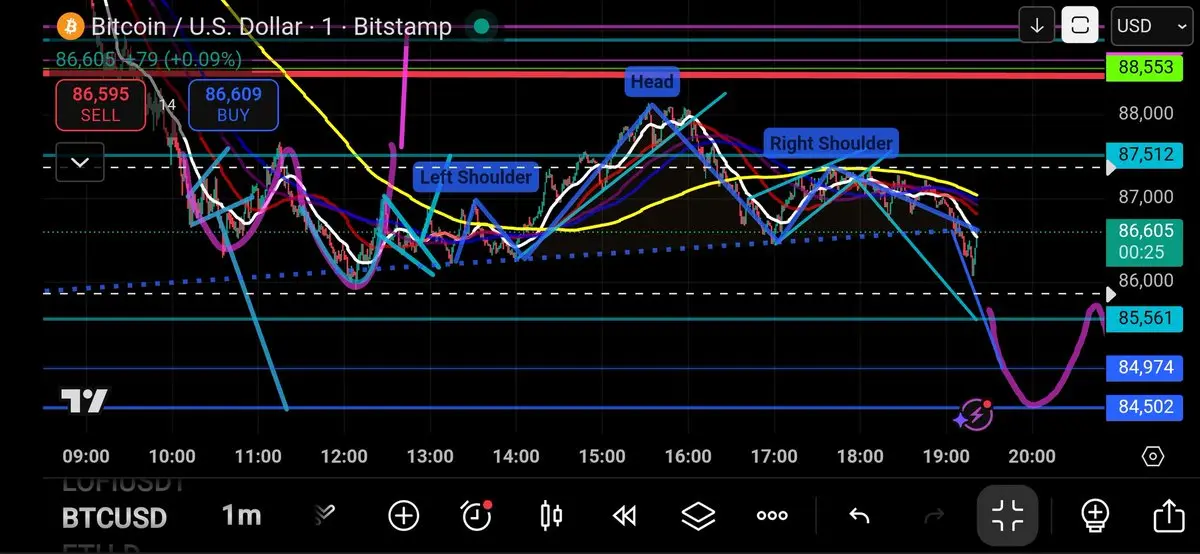Click the 15:00 time axis label
The image size is (1200, 554).
pyautogui.click(x=602, y=457)
